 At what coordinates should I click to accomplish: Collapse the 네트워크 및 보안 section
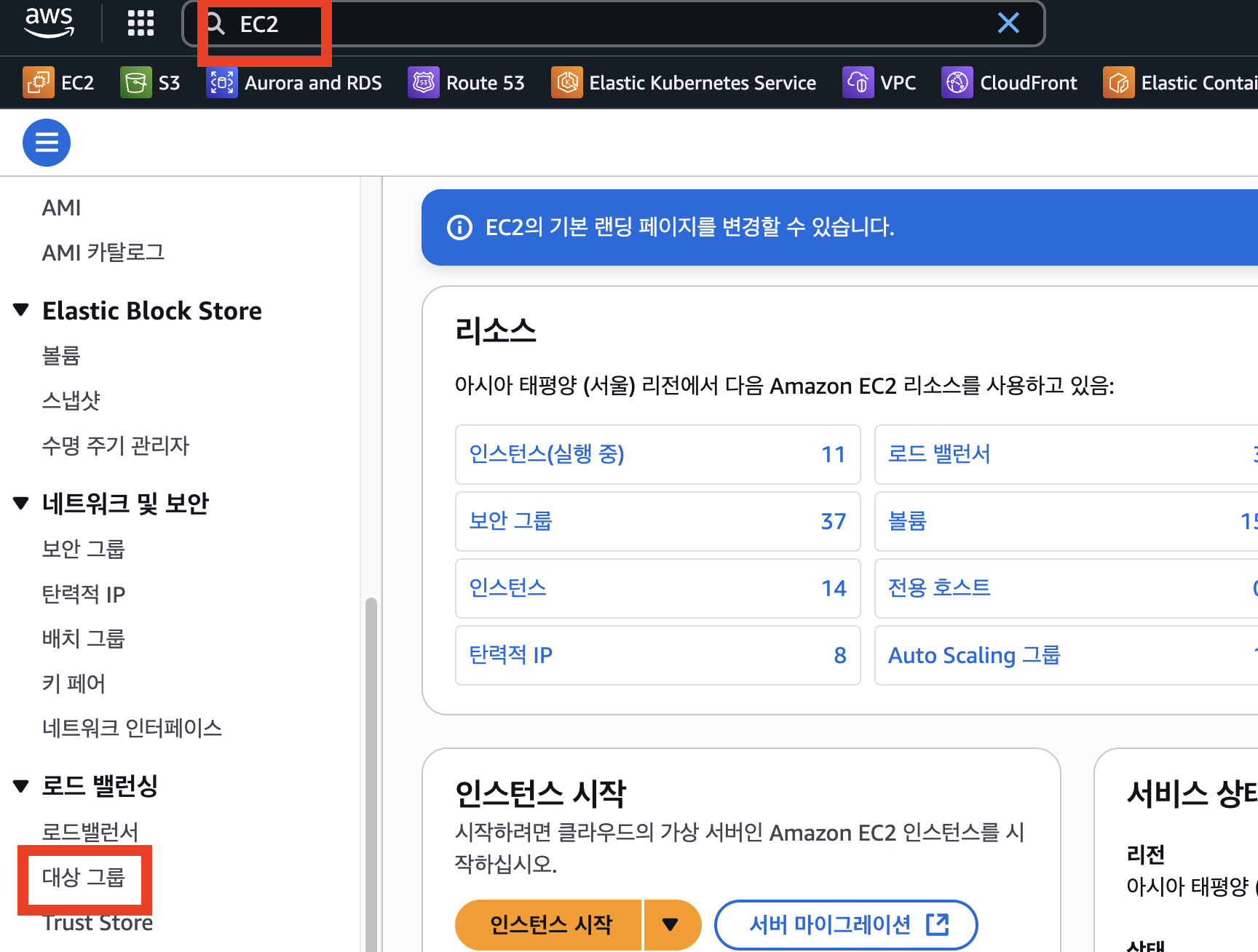tap(21, 503)
